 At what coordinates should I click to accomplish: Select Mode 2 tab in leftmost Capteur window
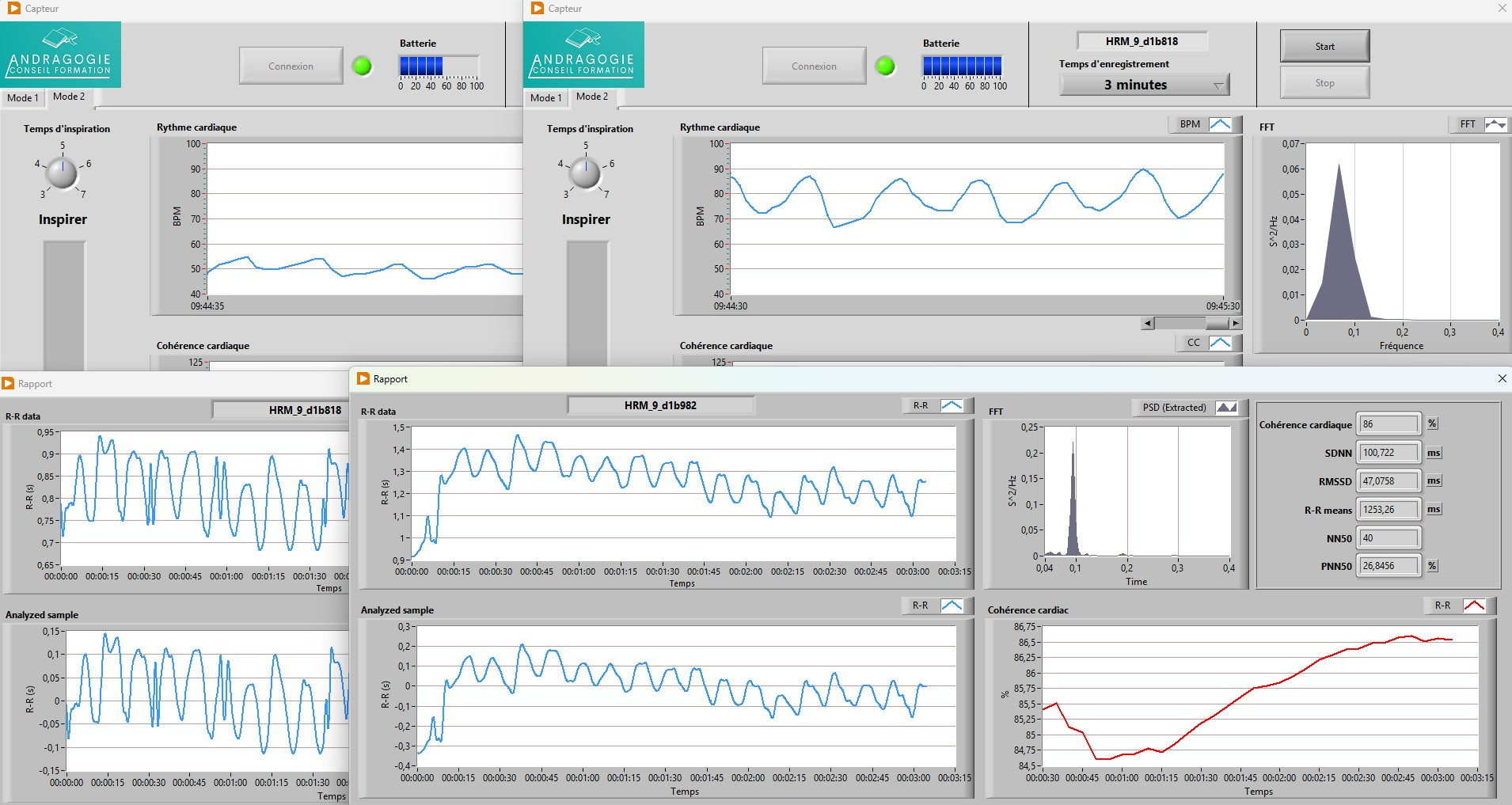tap(69, 97)
